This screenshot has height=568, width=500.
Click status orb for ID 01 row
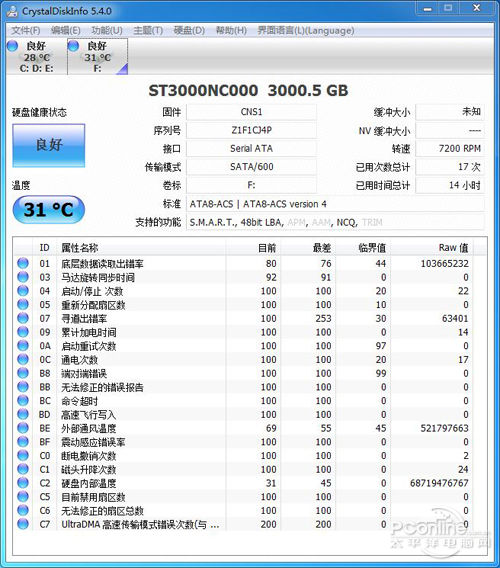[x=23, y=263]
